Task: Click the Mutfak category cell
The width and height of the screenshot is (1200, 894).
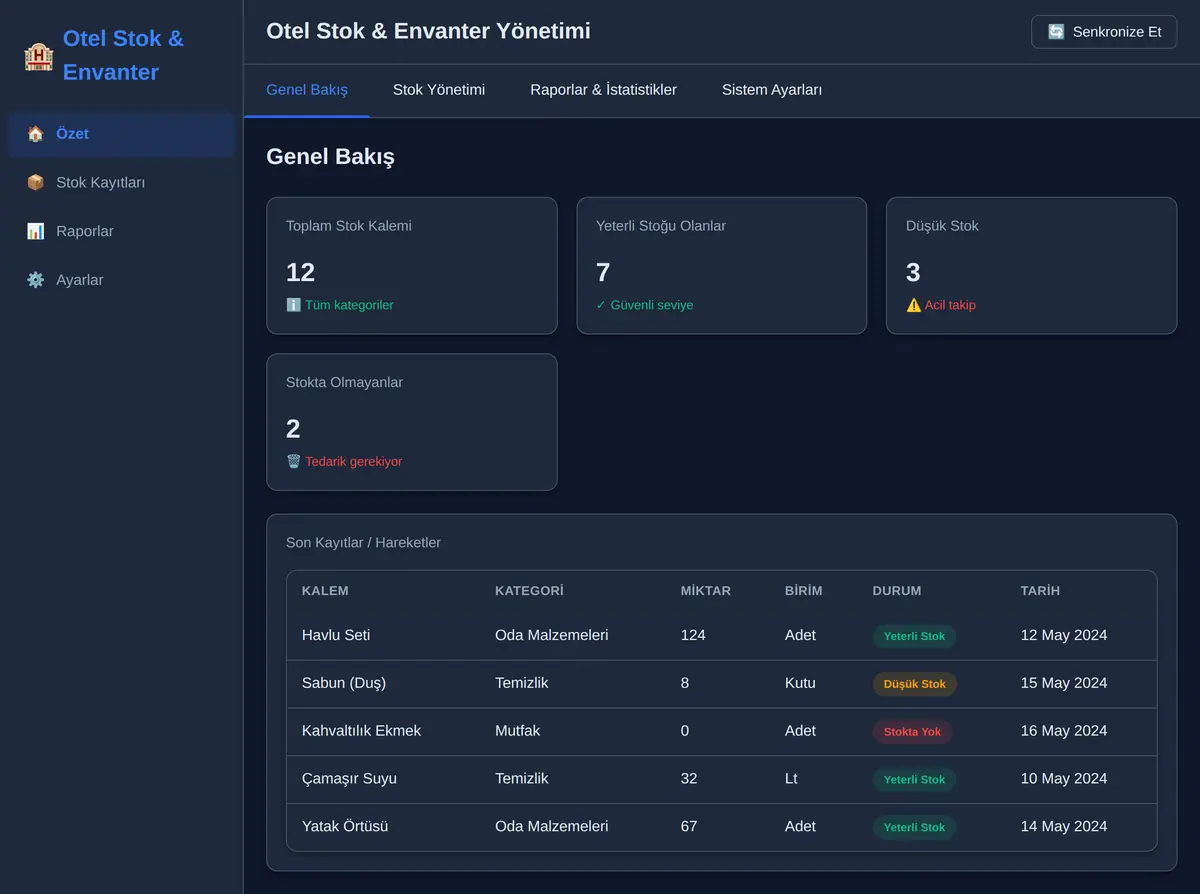Action: pyautogui.click(x=517, y=731)
